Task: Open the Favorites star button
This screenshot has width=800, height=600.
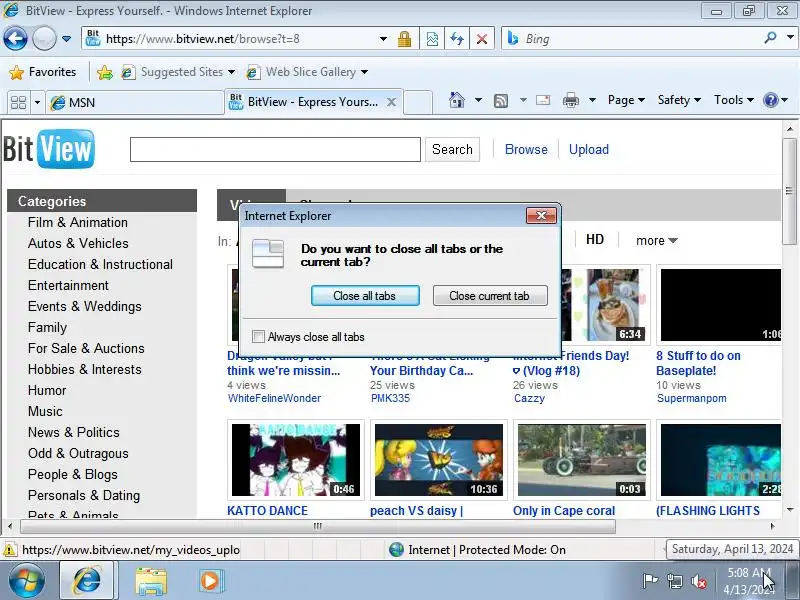Action: click(43, 72)
